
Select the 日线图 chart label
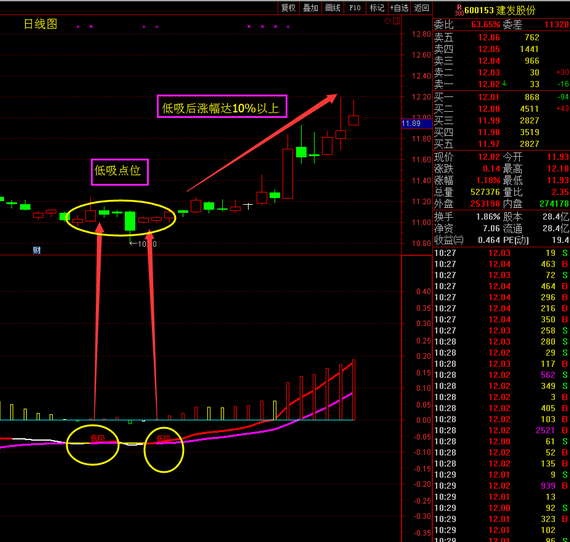click(40, 24)
